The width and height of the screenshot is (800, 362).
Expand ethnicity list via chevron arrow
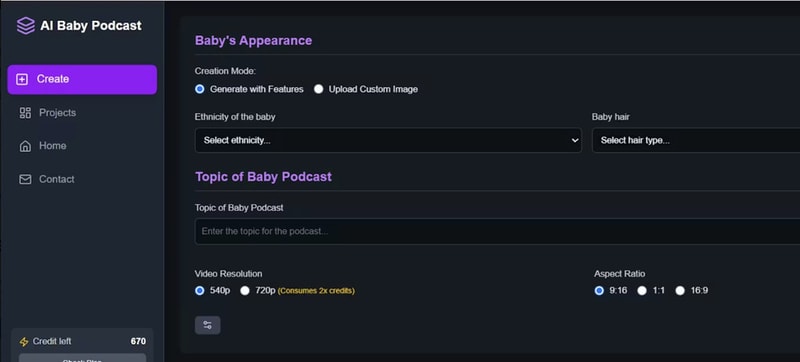point(575,141)
